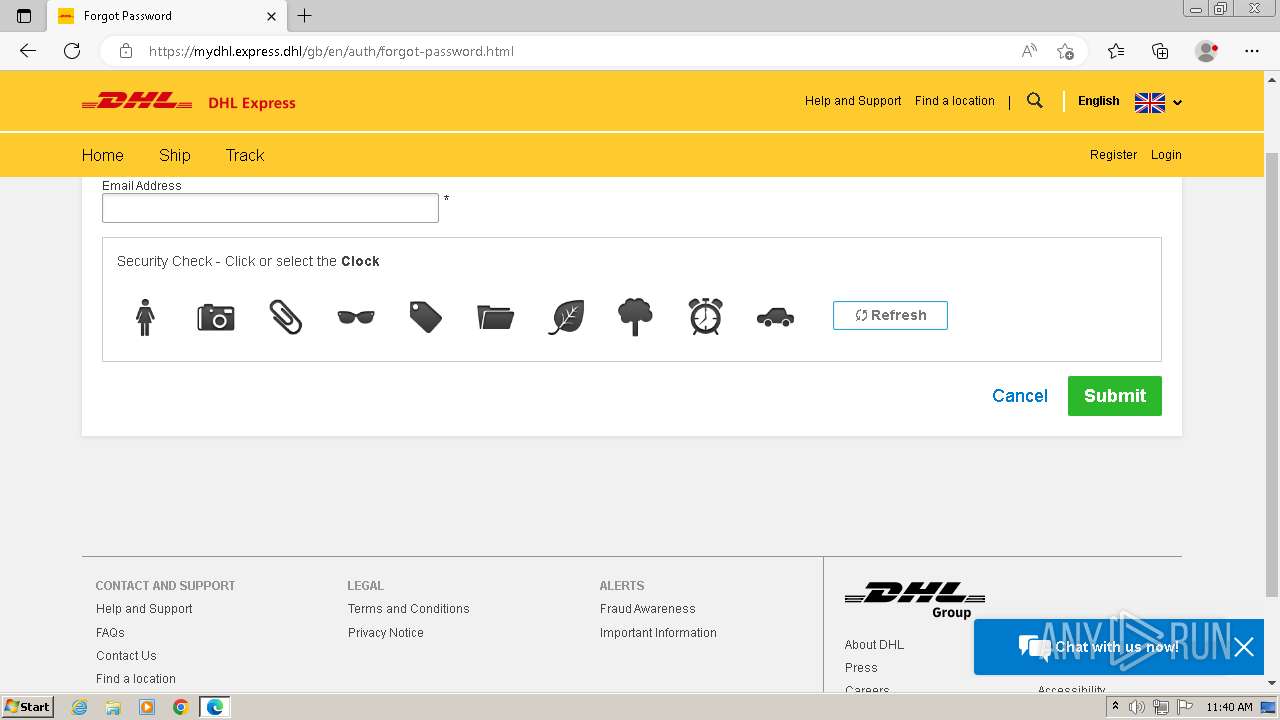
Task: Close the Forgot Password tab
Action: point(271,16)
